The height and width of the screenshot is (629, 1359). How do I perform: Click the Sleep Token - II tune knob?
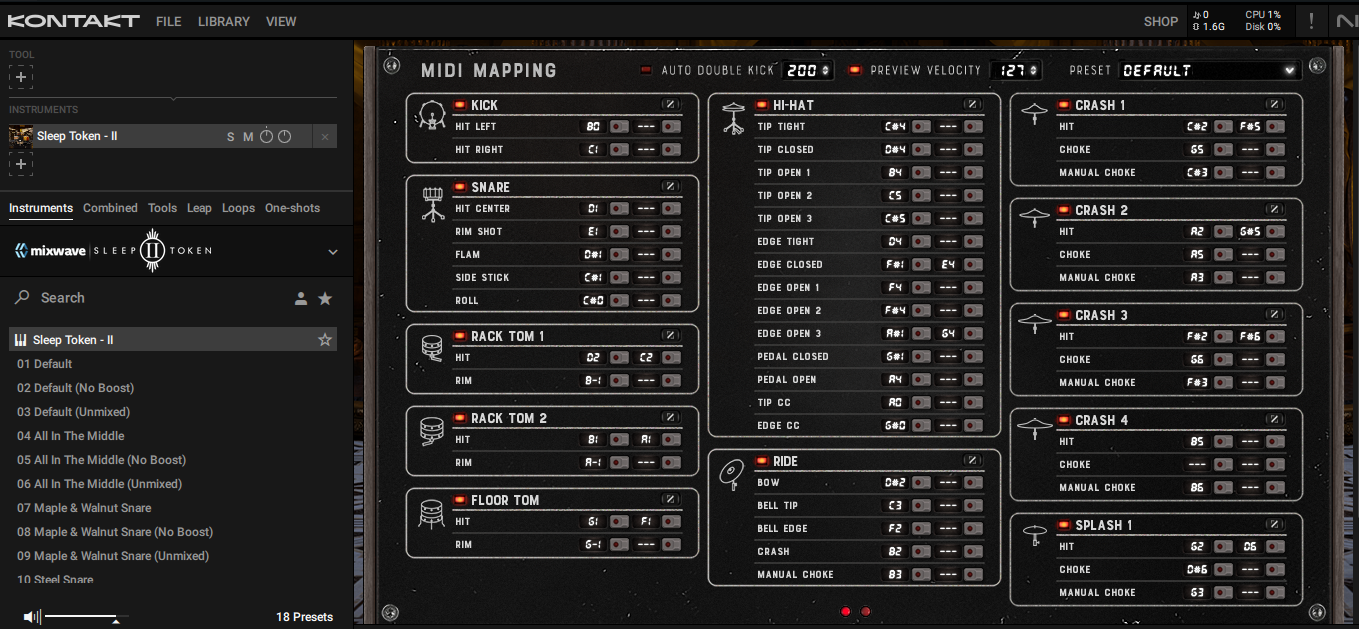tap(267, 136)
